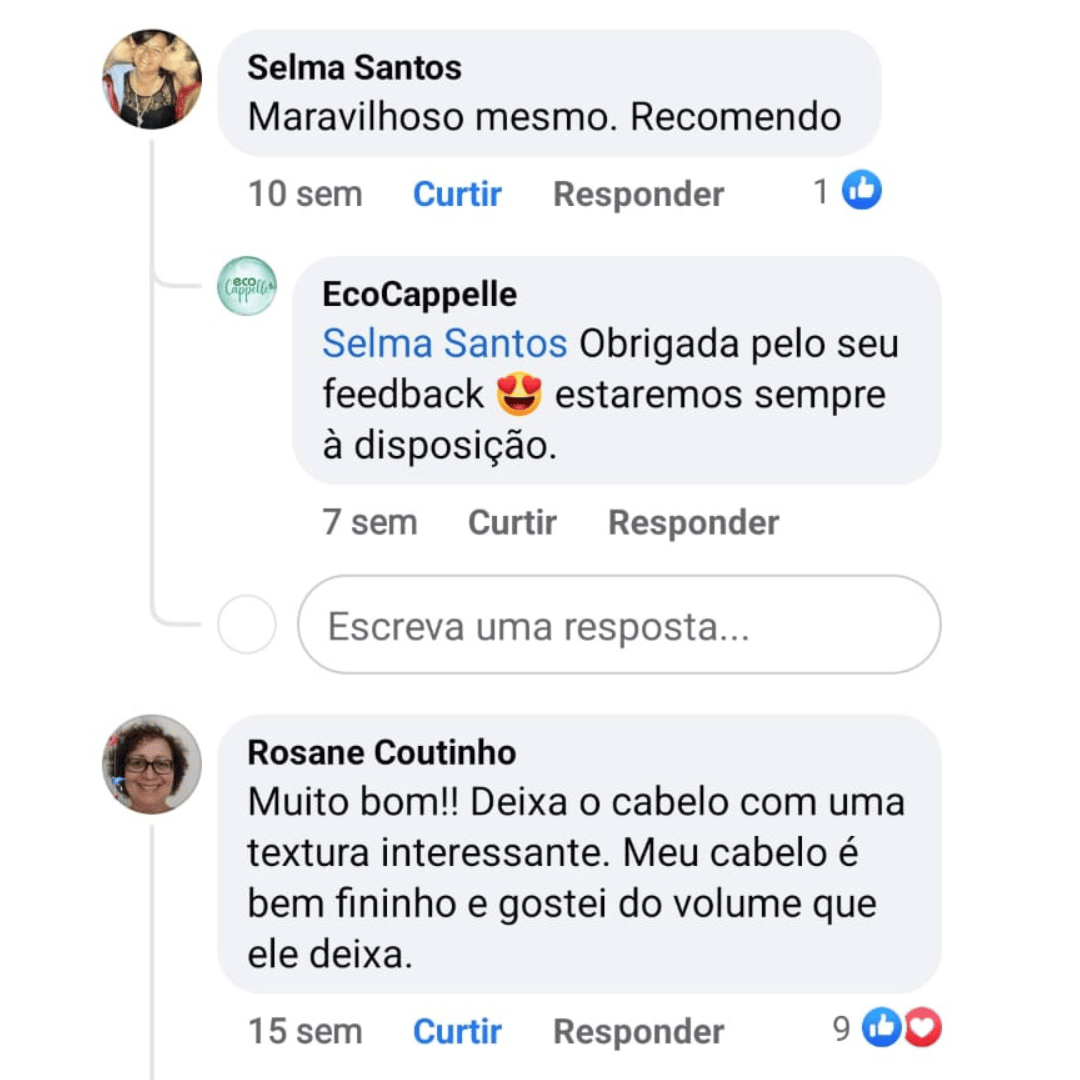
Task: Click empty avatar circle beside reply box
Action: [247, 625]
